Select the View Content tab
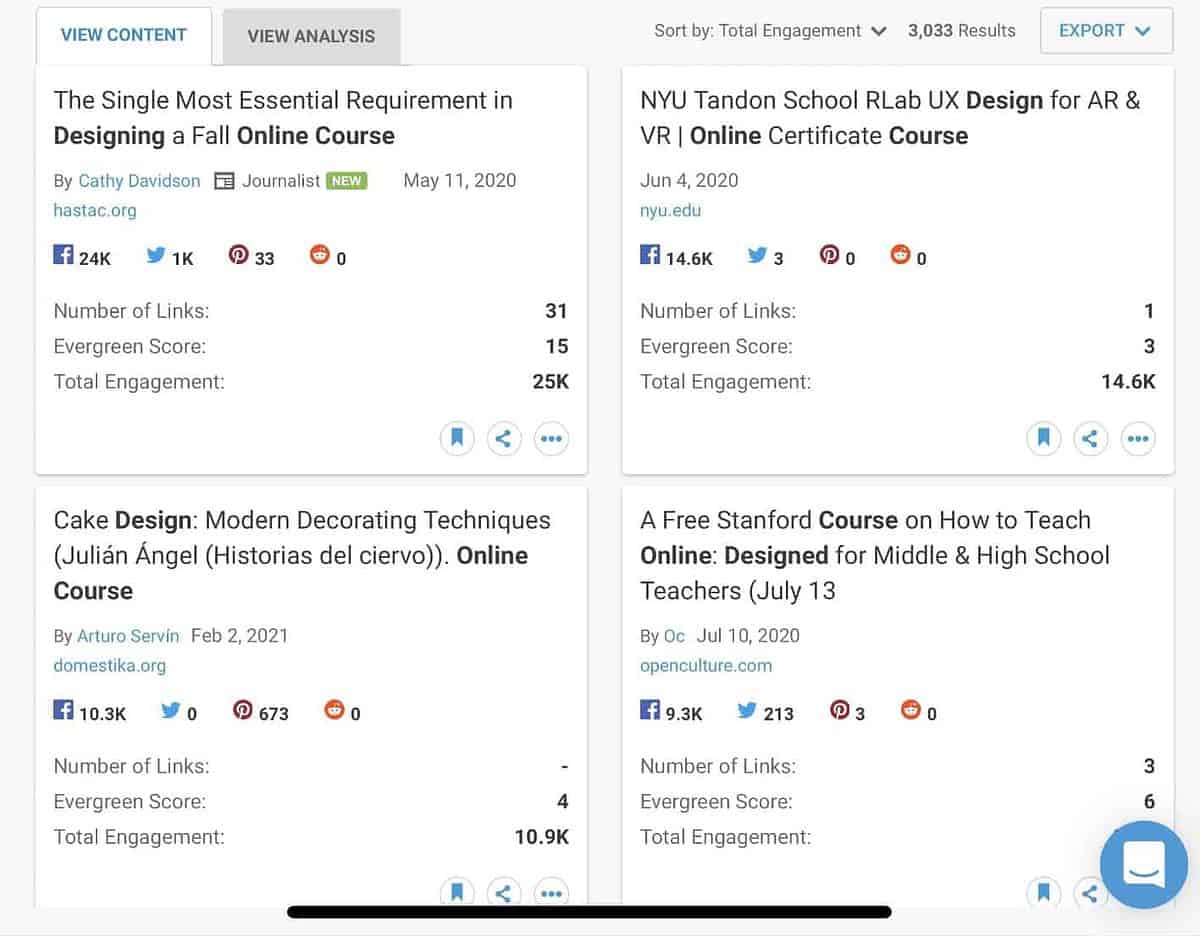This screenshot has height=937, width=1200. 124,35
